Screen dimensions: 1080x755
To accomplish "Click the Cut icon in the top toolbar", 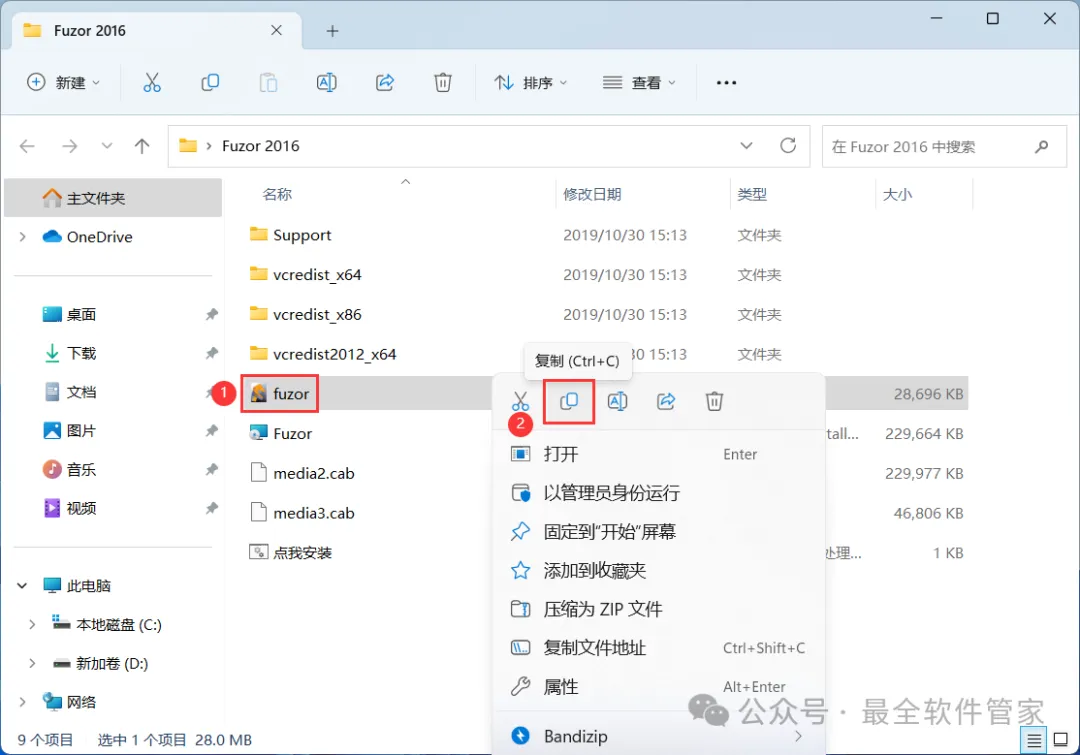I will click(x=152, y=83).
